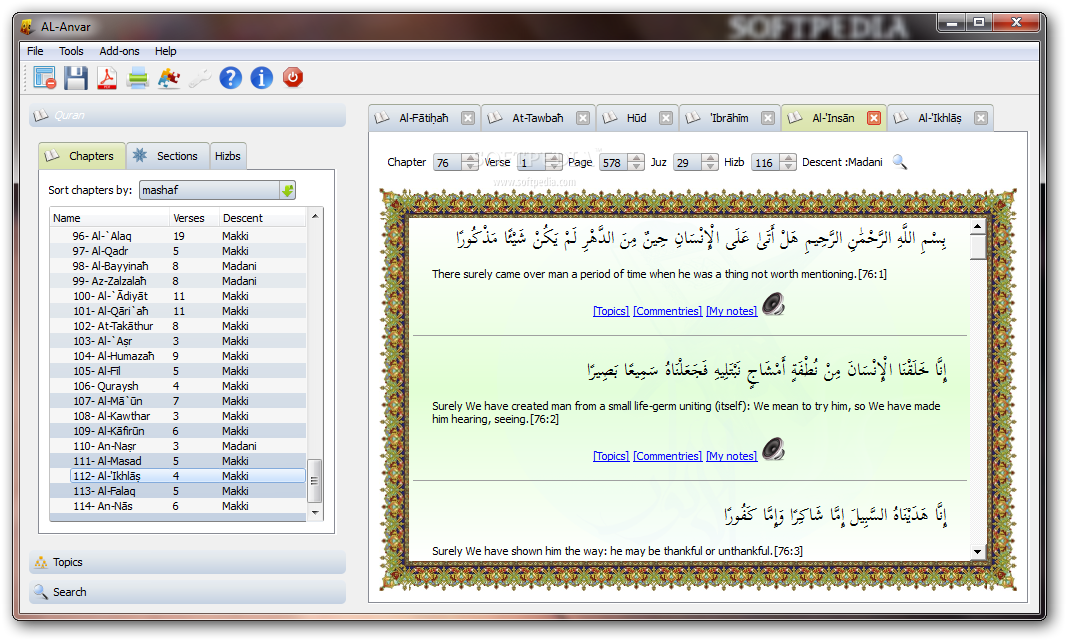This screenshot has height=641, width=1067.
Task: Click the Hizb number stepper arrows
Action: click(x=788, y=162)
